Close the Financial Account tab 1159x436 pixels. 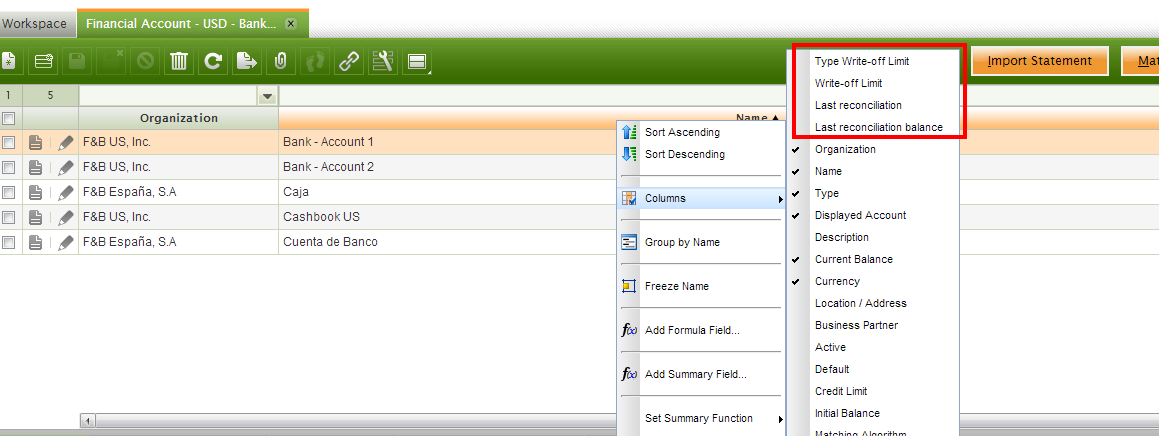[x=290, y=24]
